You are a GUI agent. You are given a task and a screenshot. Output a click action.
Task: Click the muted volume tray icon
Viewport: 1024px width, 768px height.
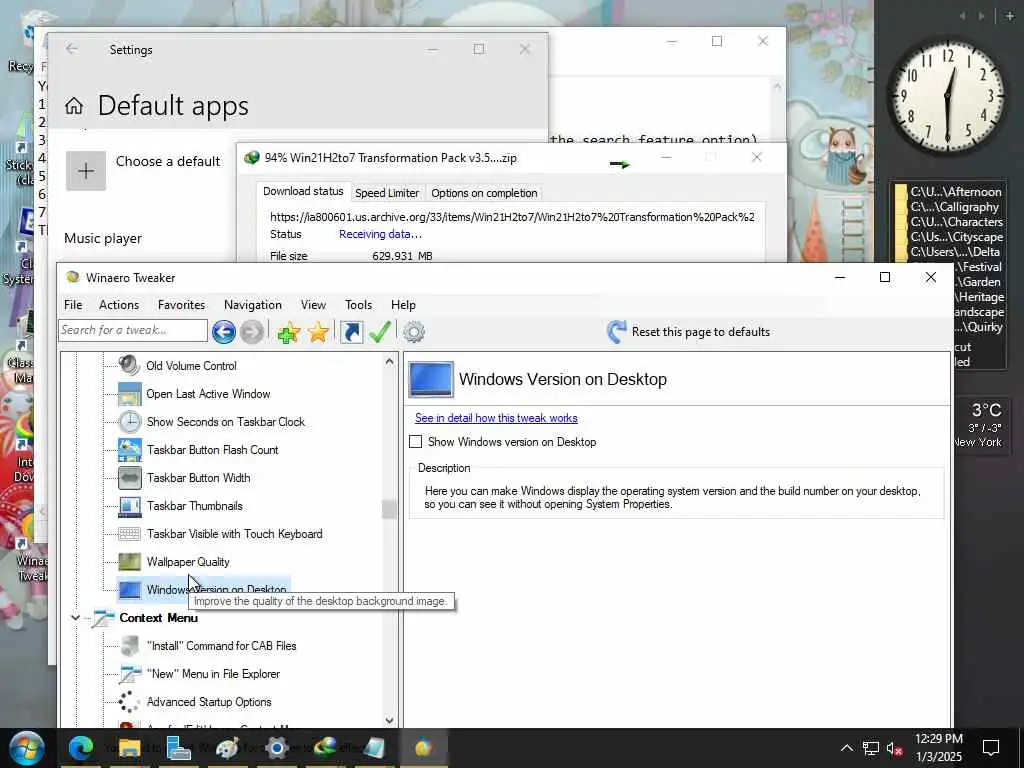click(895, 748)
